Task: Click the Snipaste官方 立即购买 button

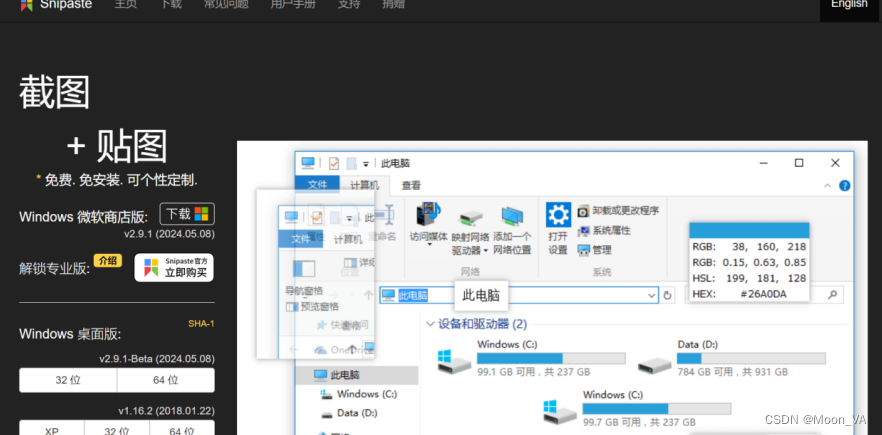Action: (174, 268)
